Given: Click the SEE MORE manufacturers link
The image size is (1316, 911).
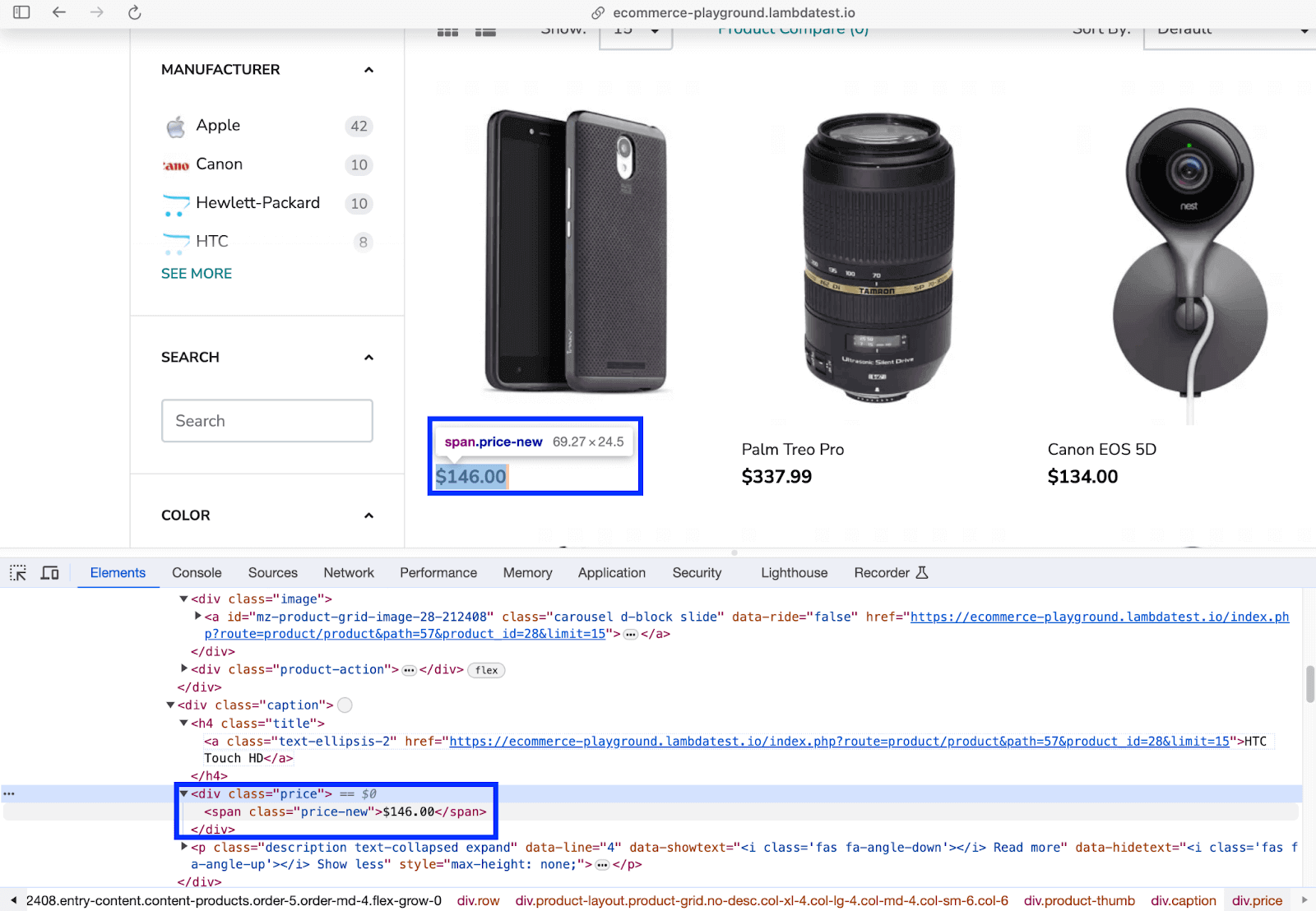Looking at the screenshot, I should tap(197, 274).
